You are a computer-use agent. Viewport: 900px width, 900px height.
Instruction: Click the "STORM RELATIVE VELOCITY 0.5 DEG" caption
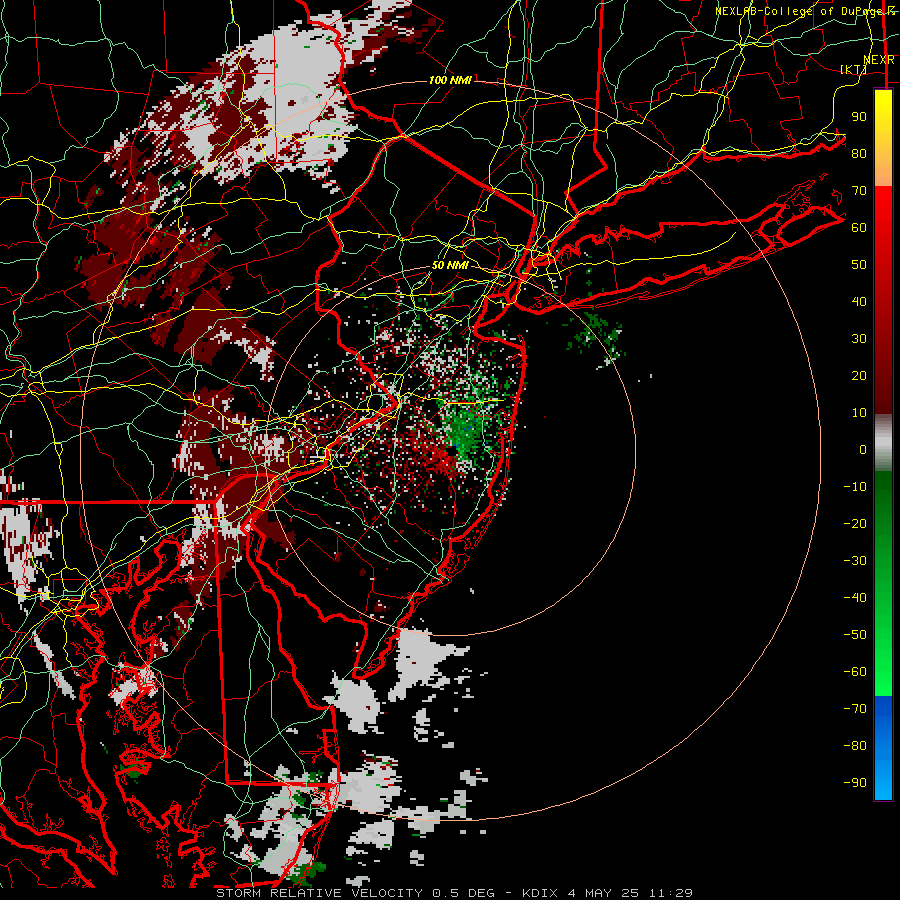[x=355, y=893]
